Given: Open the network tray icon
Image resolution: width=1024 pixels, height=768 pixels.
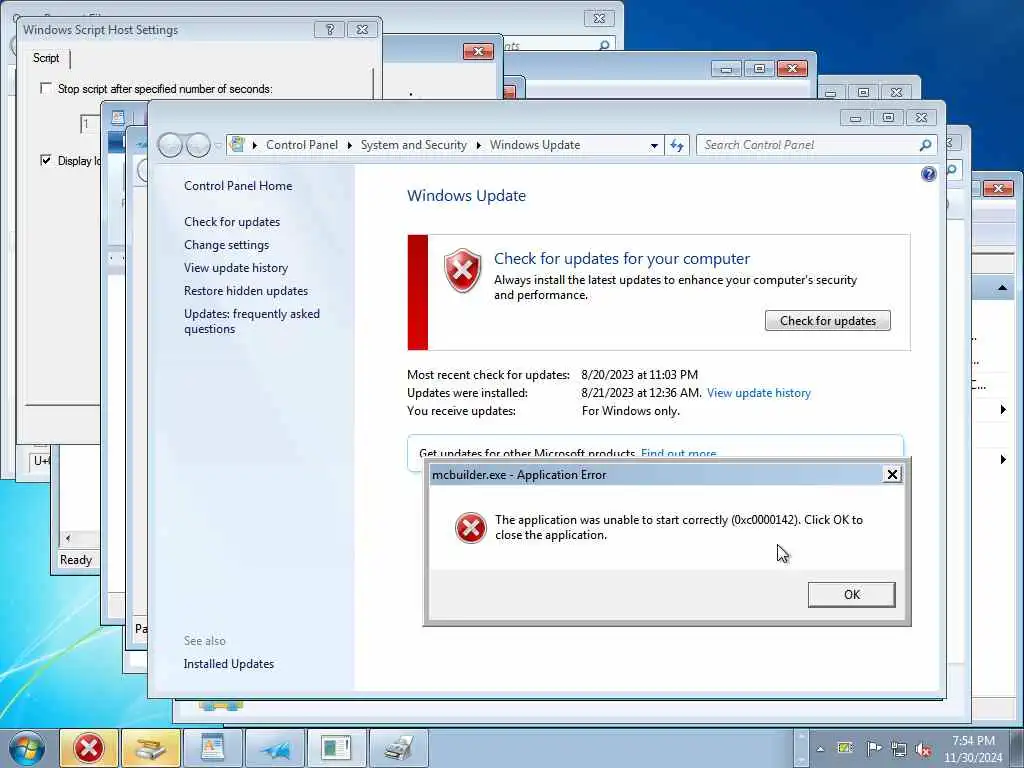Looking at the screenshot, I should tap(899, 749).
